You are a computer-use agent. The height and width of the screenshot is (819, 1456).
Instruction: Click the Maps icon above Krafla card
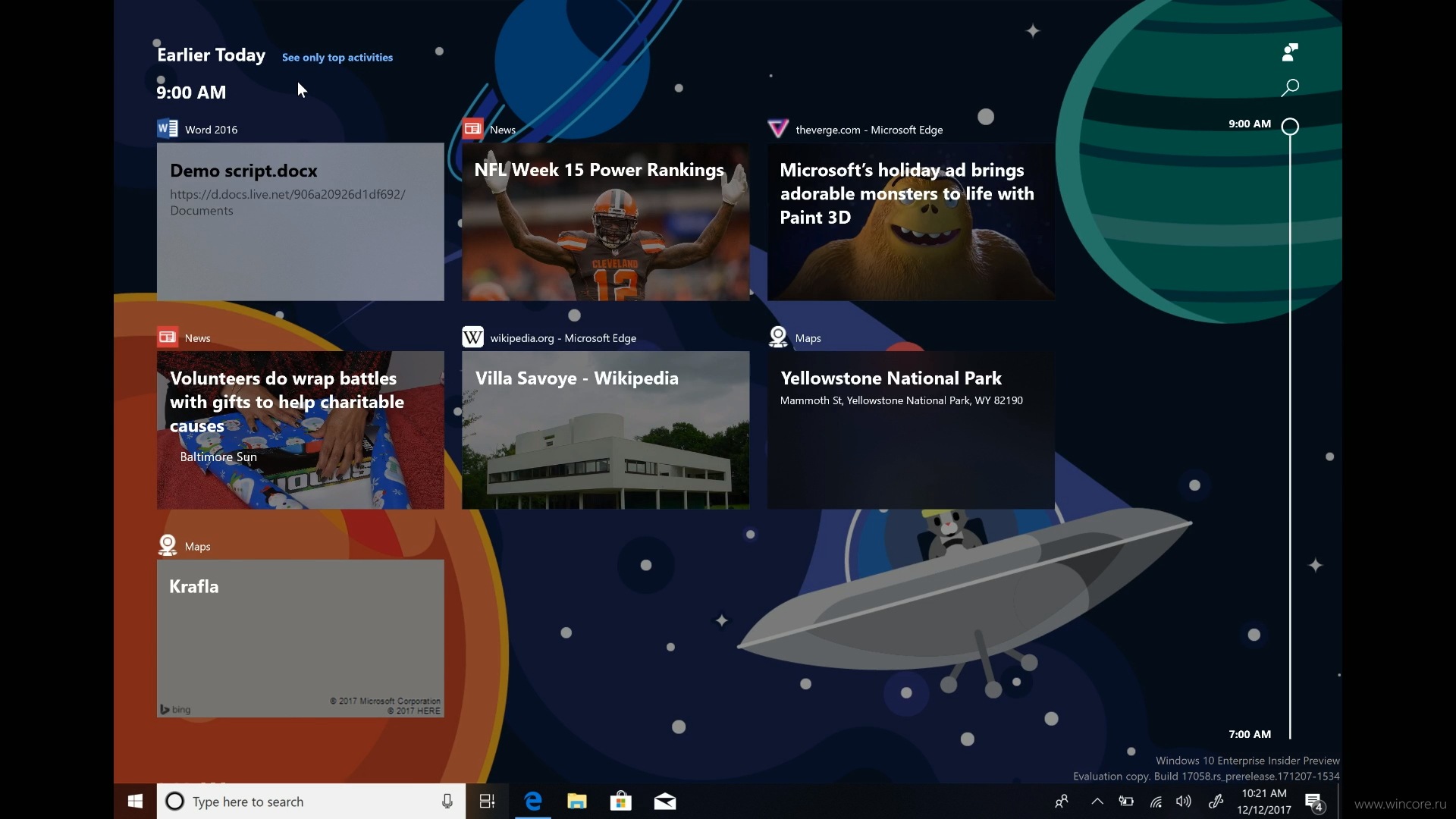click(x=168, y=545)
